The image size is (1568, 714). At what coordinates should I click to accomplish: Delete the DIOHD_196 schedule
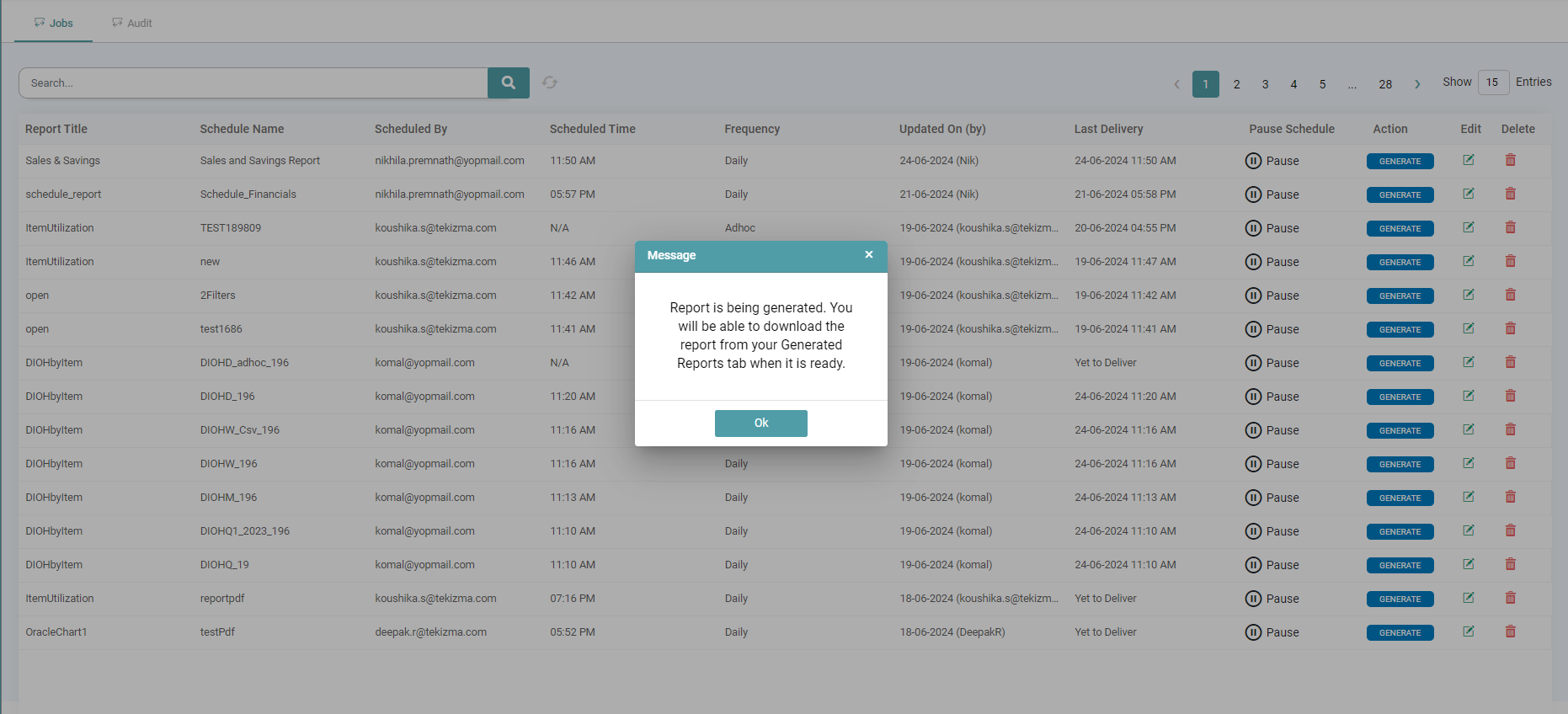point(1510,396)
